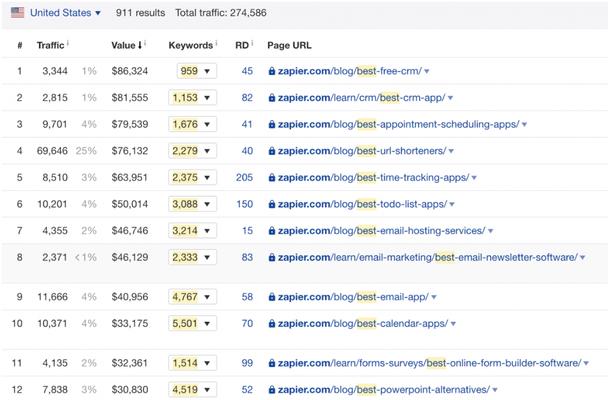Open the United States country dropdown
608x400 pixels.
tap(65, 13)
